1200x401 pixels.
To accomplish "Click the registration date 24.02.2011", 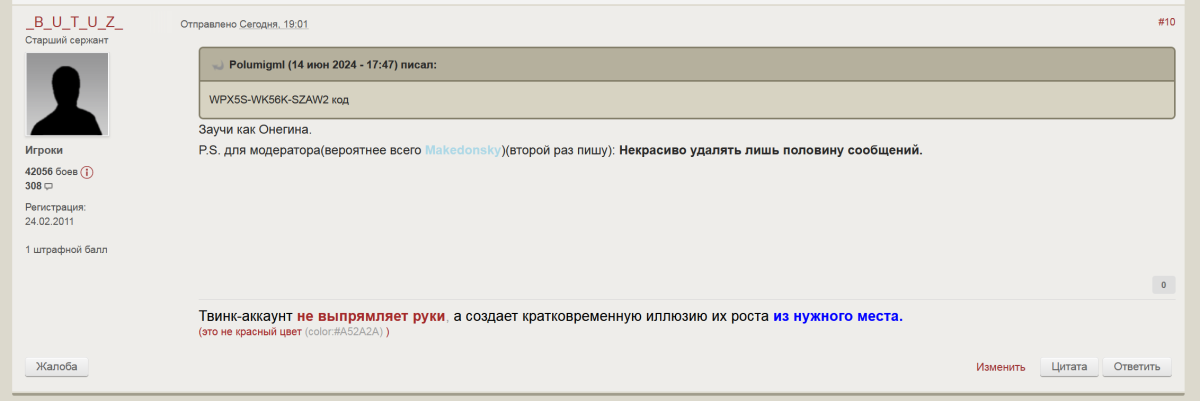I will [49, 221].
